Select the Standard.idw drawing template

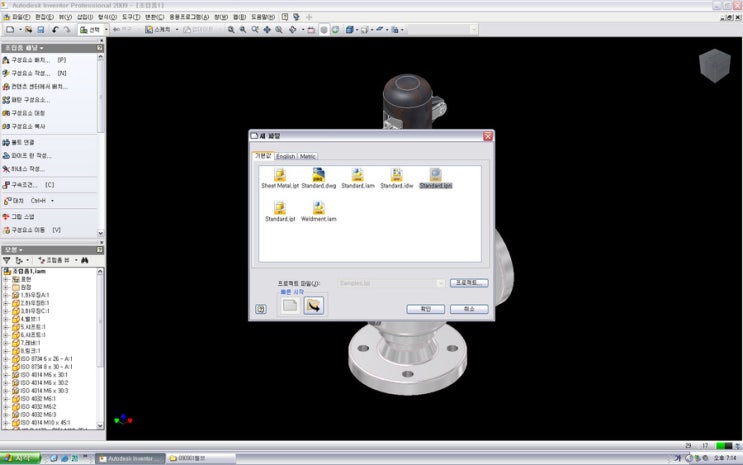click(x=397, y=179)
